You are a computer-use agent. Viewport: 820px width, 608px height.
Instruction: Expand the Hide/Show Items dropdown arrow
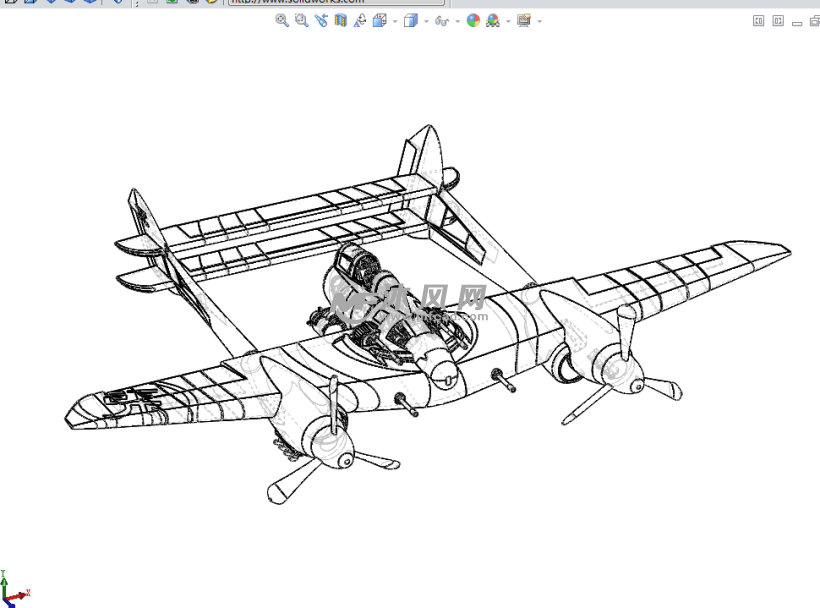click(458, 21)
